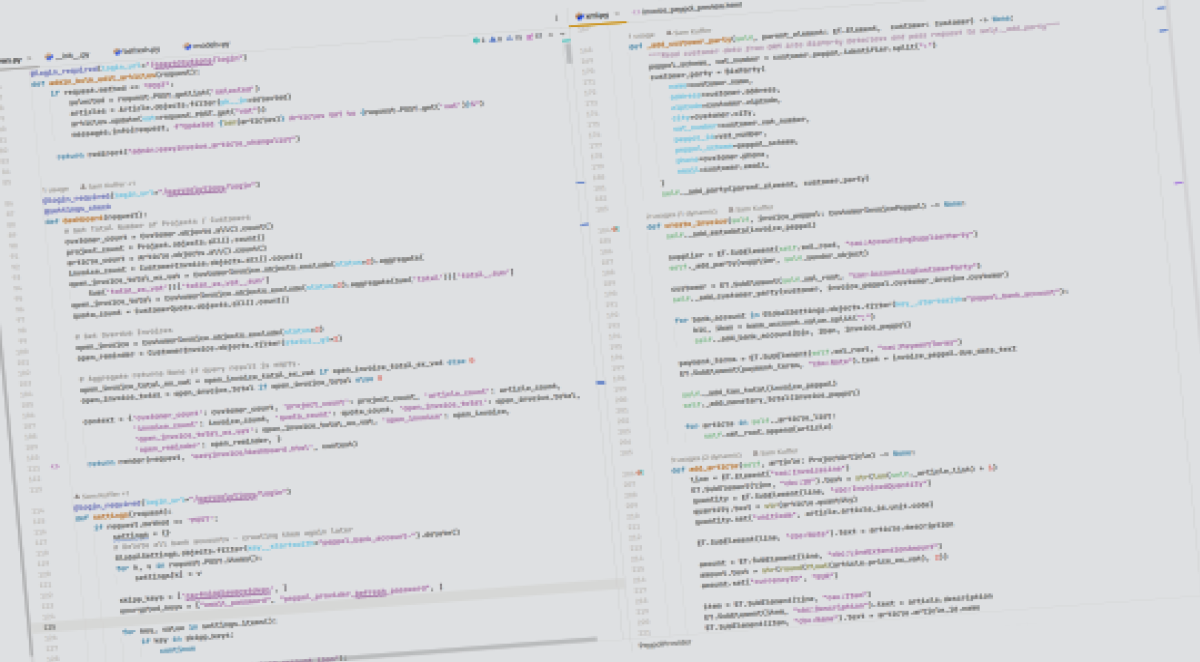
Task: Click the gutter icon beside return render line
Action: (55, 467)
